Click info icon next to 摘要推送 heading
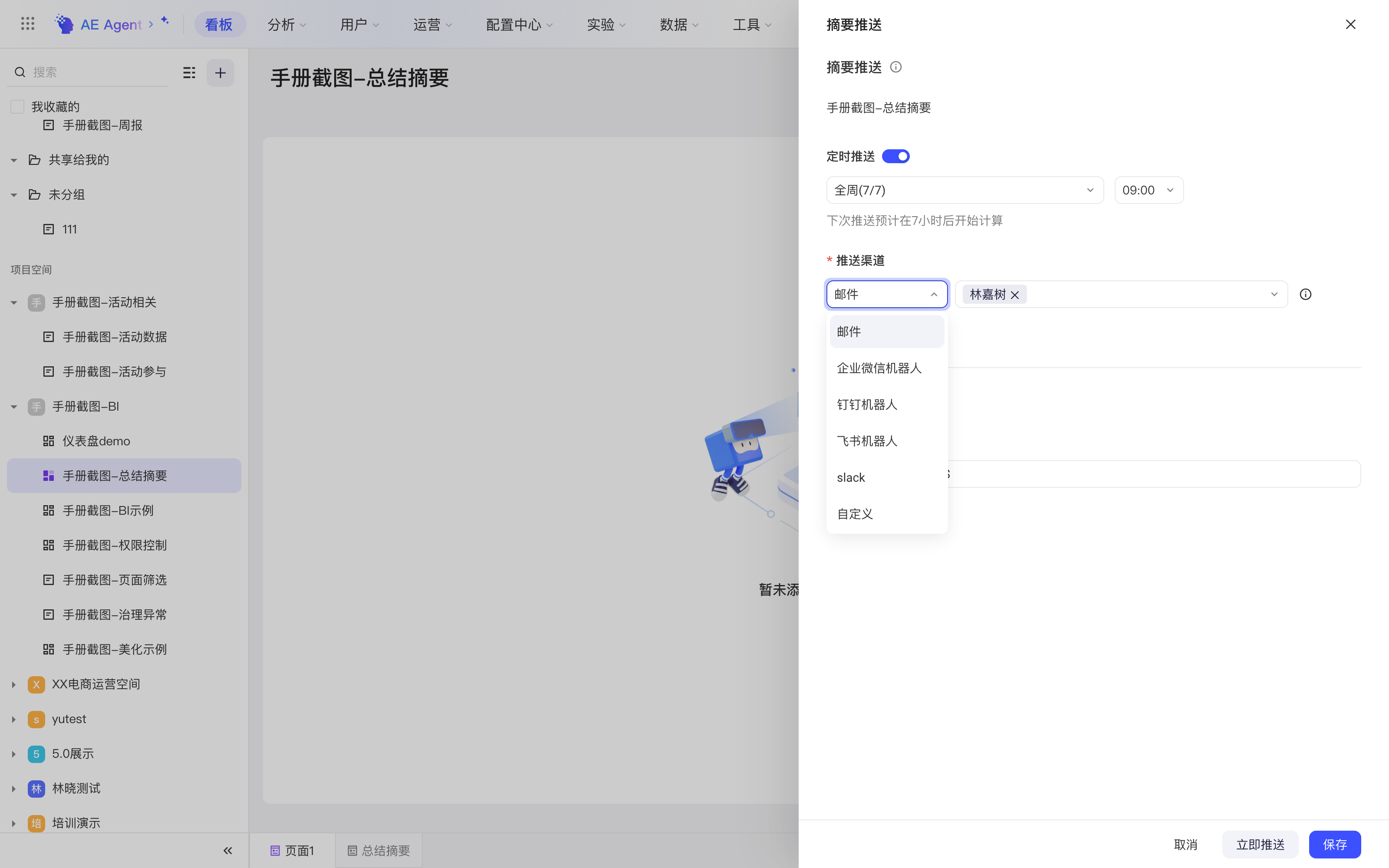1389x868 pixels. pyautogui.click(x=895, y=67)
